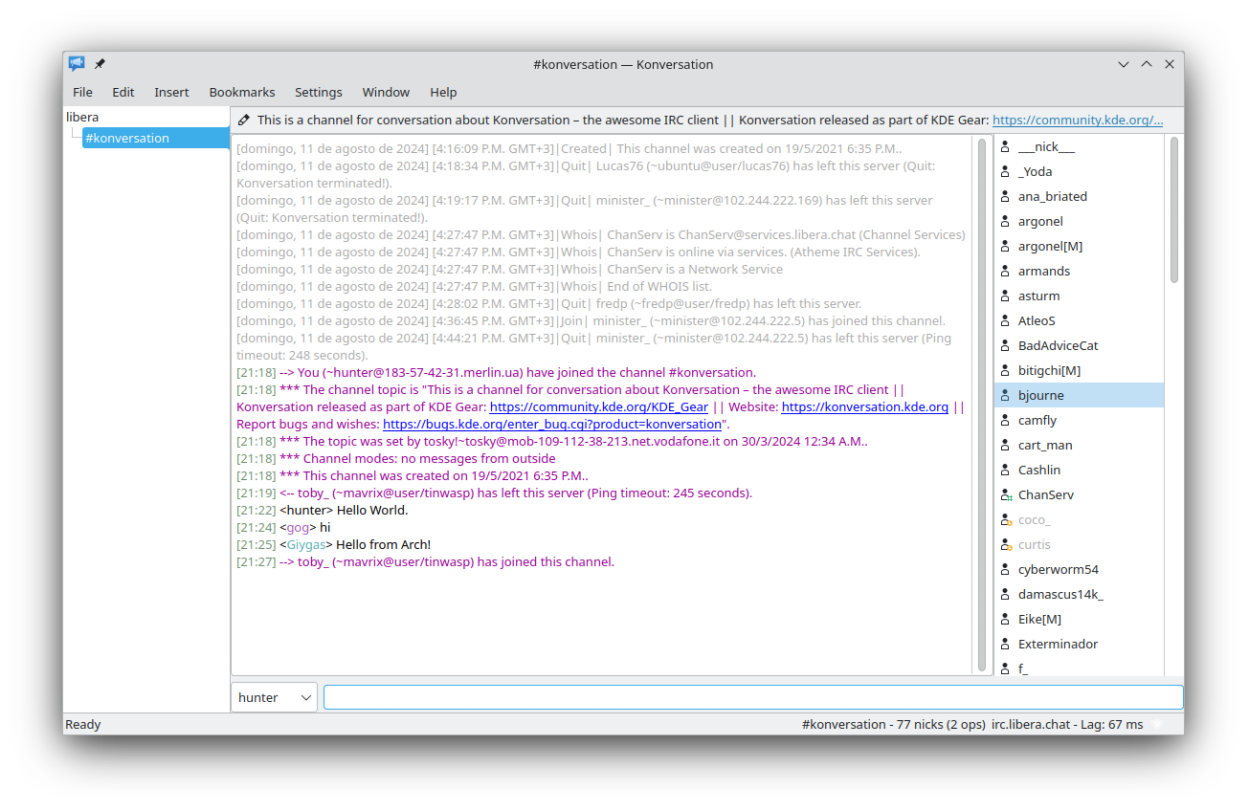Click the user icon beside ChanServ
The height and width of the screenshot is (810, 1248).
point(1006,495)
